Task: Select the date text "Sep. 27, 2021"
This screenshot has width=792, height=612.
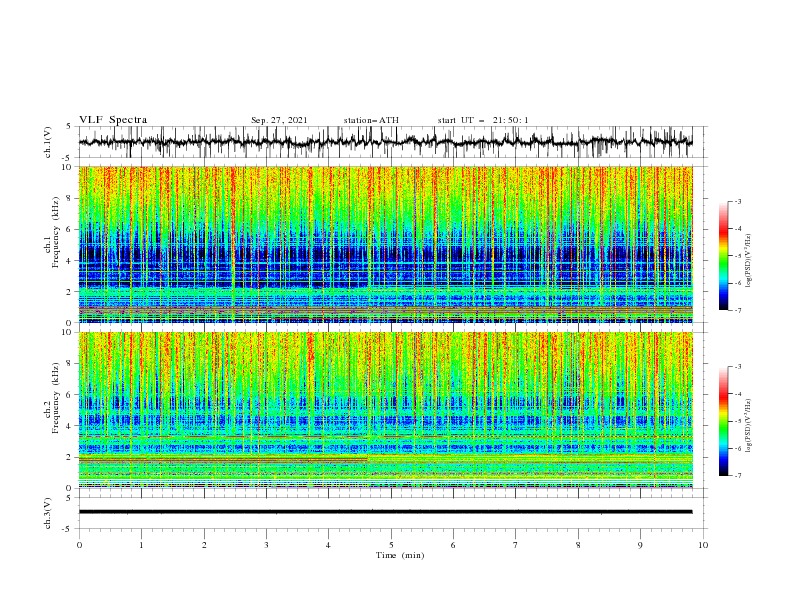Action: click(x=279, y=120)
